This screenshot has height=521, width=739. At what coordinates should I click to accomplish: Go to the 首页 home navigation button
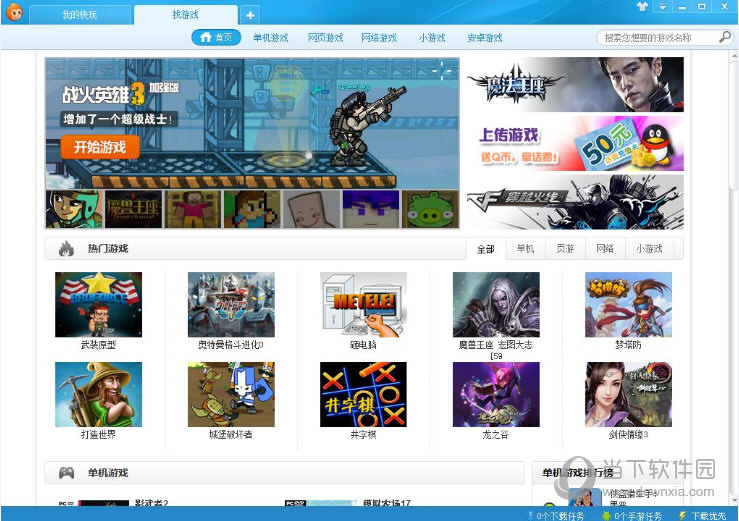pos(216,38)
